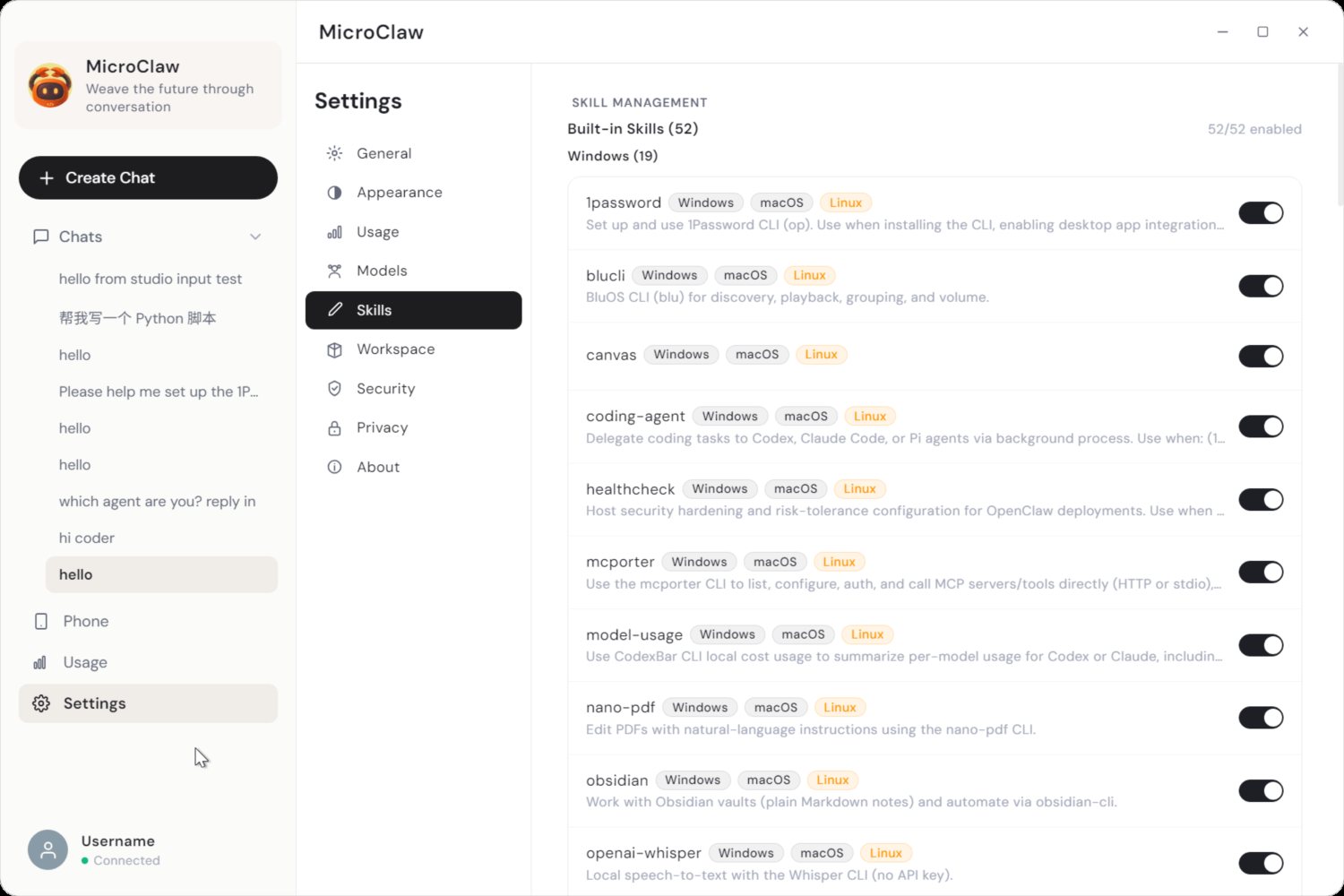Screen dimensions: 1344x896
Task: Click the General sun icon in Settings
Action: click(x=334, y=153)
